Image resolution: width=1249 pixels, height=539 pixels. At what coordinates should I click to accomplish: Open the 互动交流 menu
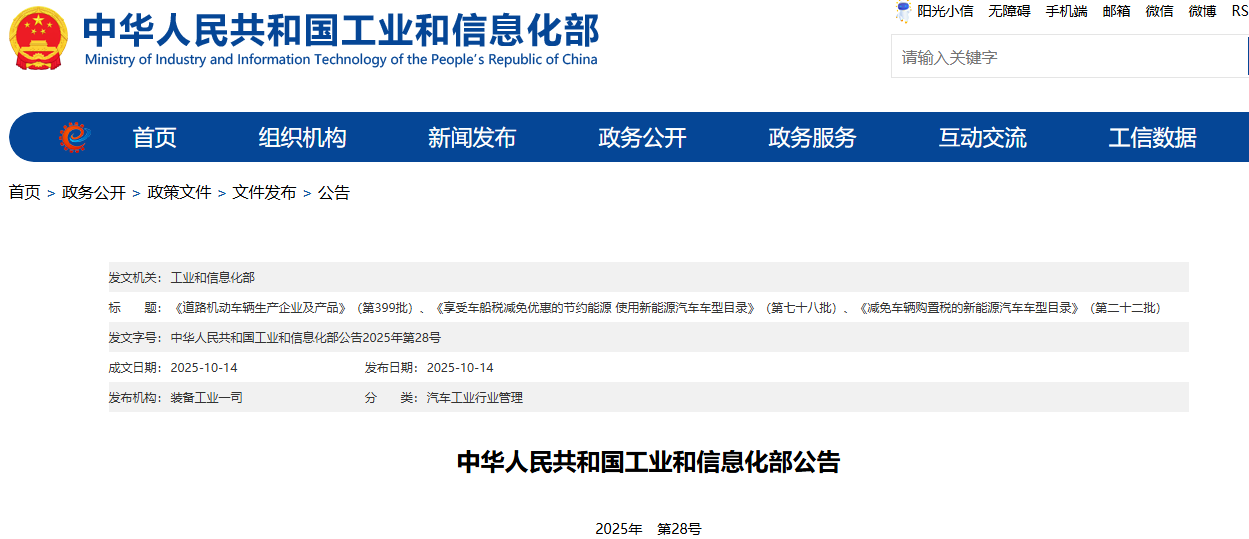(982, 138)
